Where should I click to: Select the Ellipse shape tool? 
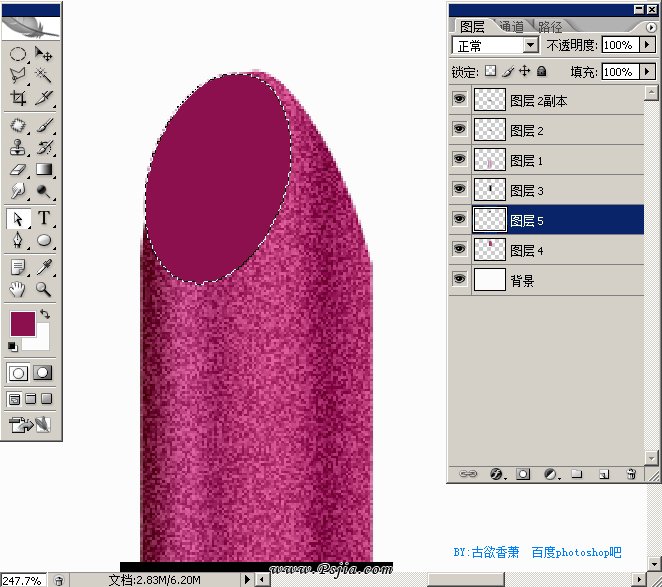pyautogui.click(x=43, y=240)
